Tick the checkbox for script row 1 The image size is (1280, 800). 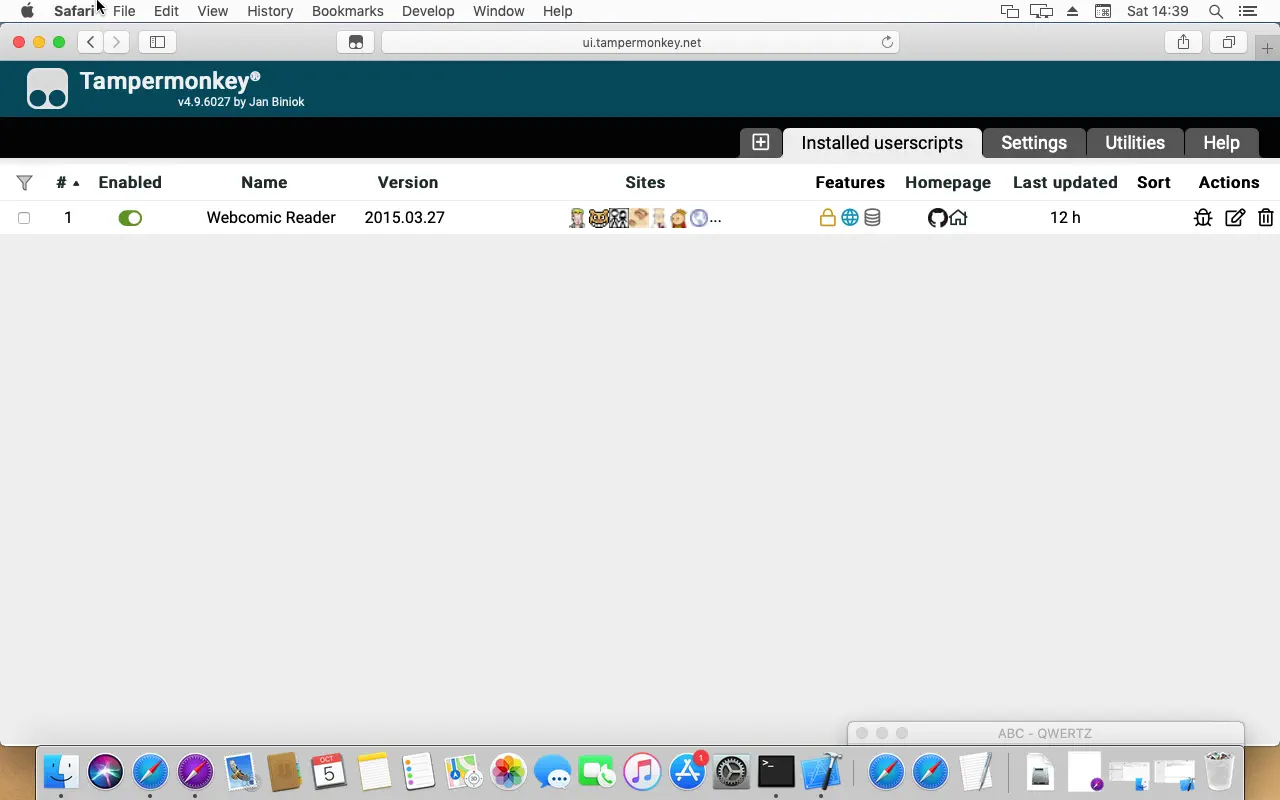pos(24,218)
